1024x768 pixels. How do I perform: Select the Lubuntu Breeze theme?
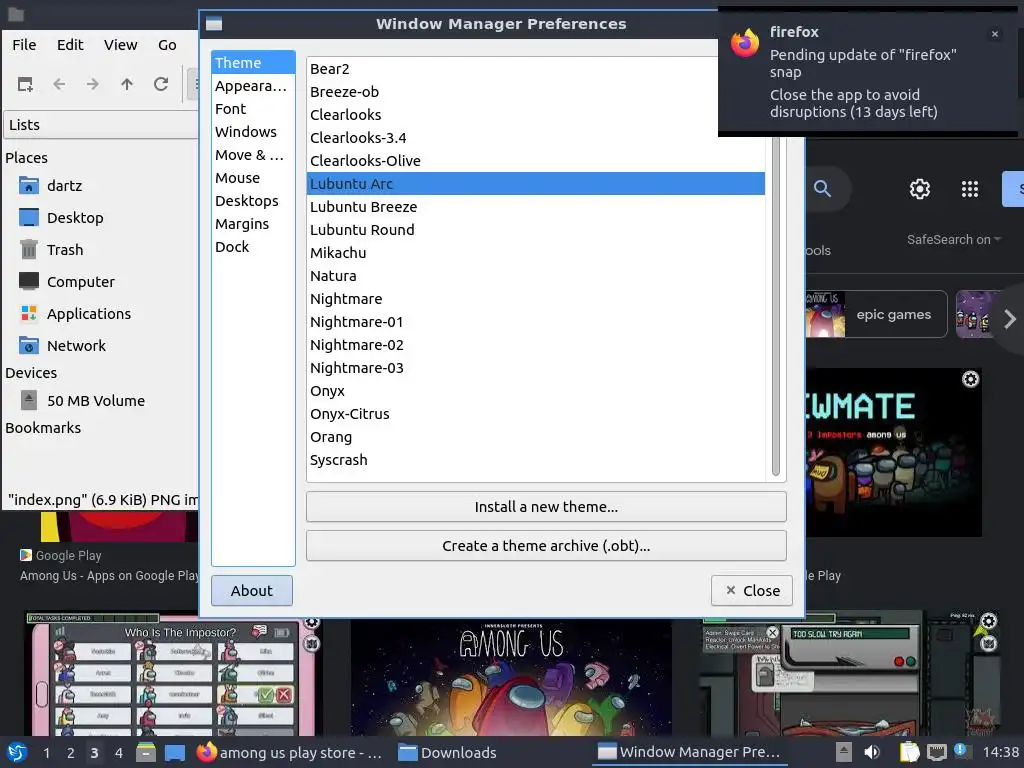point(536,207)
